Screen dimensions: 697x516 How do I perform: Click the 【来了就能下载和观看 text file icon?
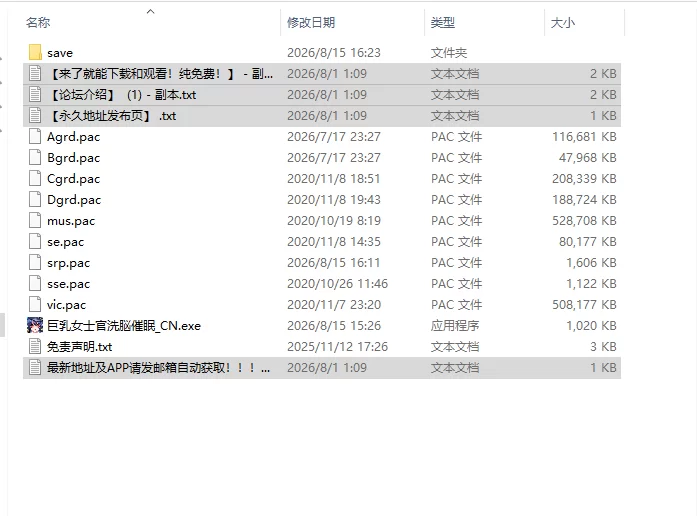click(x=35, y=73)
